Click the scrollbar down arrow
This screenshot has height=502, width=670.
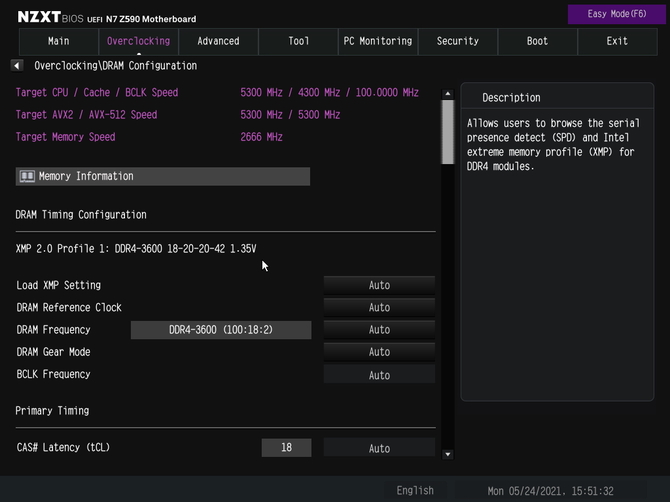tap(448, 454)
